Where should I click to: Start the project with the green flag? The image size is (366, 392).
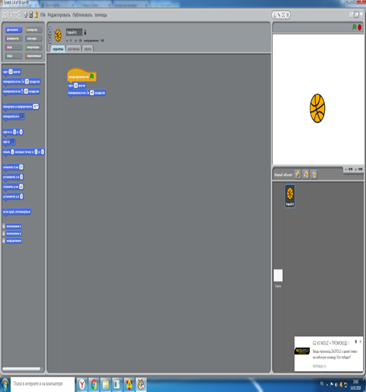354,27
